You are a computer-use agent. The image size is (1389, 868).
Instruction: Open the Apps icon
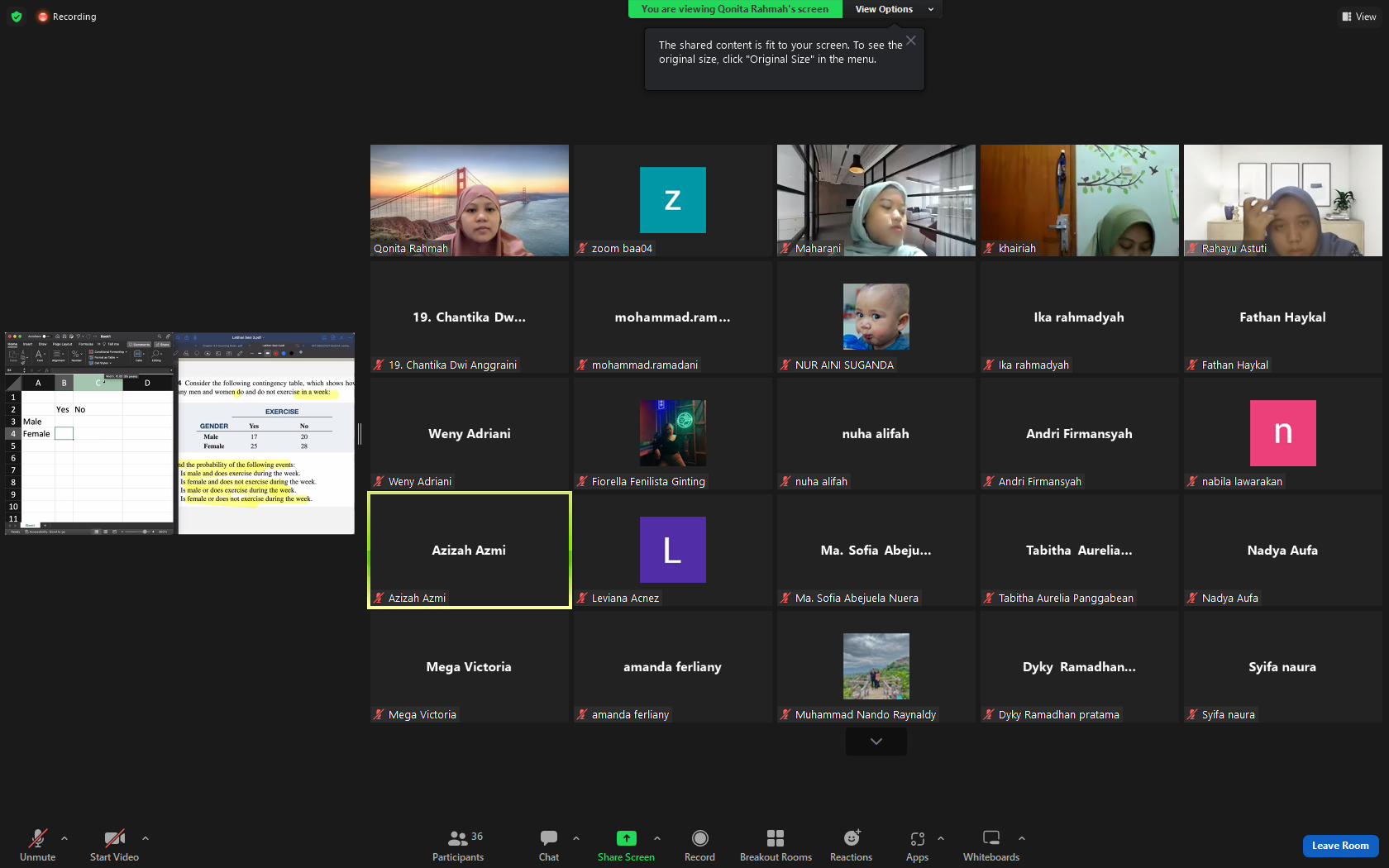coord(917,838)
